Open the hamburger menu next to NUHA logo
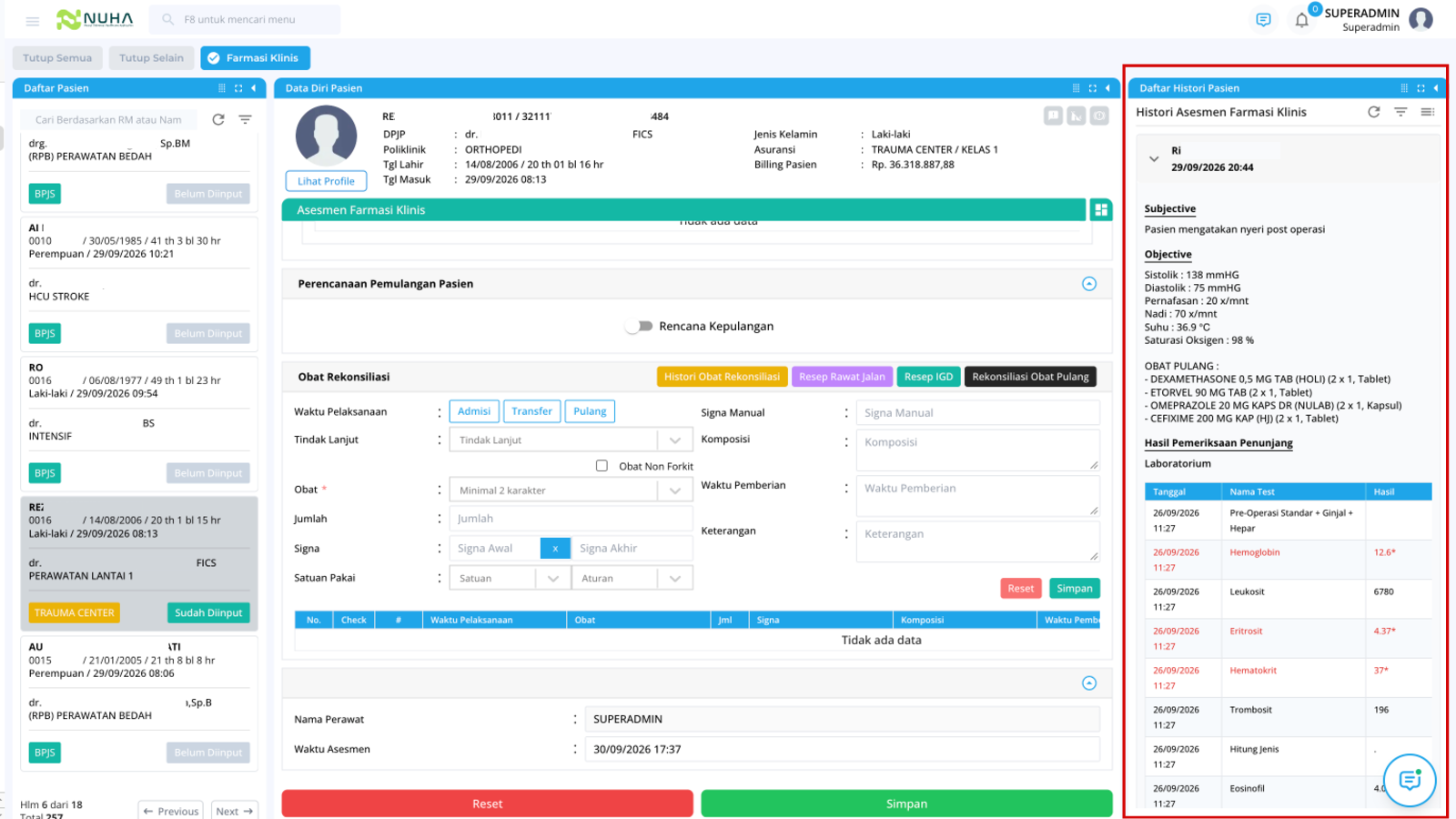This screenshot has height=819, width=1456. click(x=33, y=20)
